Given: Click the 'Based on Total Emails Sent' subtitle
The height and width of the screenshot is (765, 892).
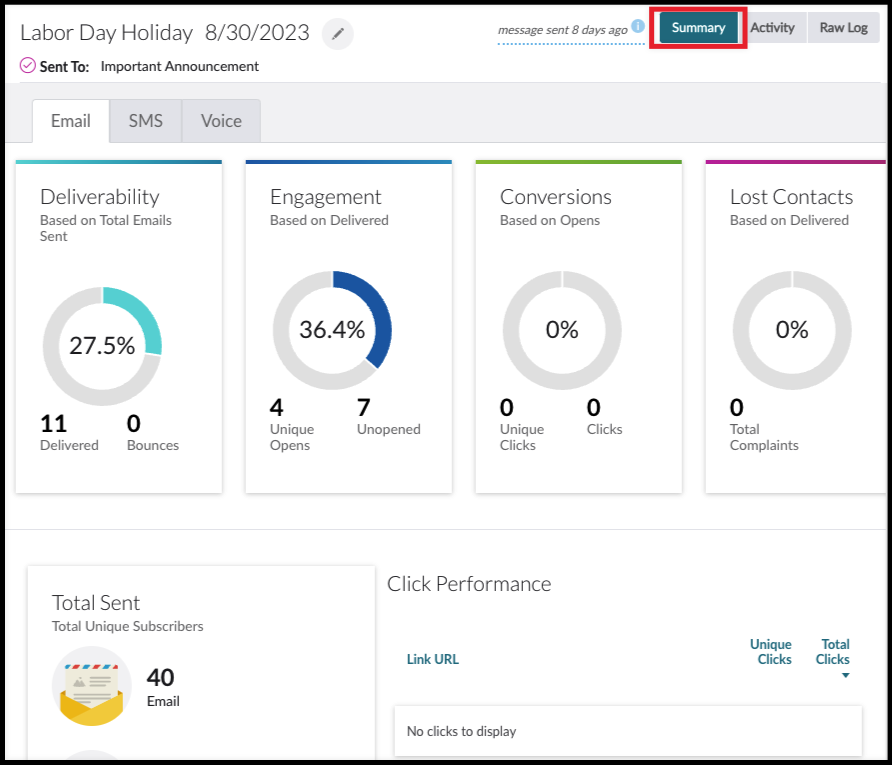Looking at the screenshot, I should (x=106, y=228).
